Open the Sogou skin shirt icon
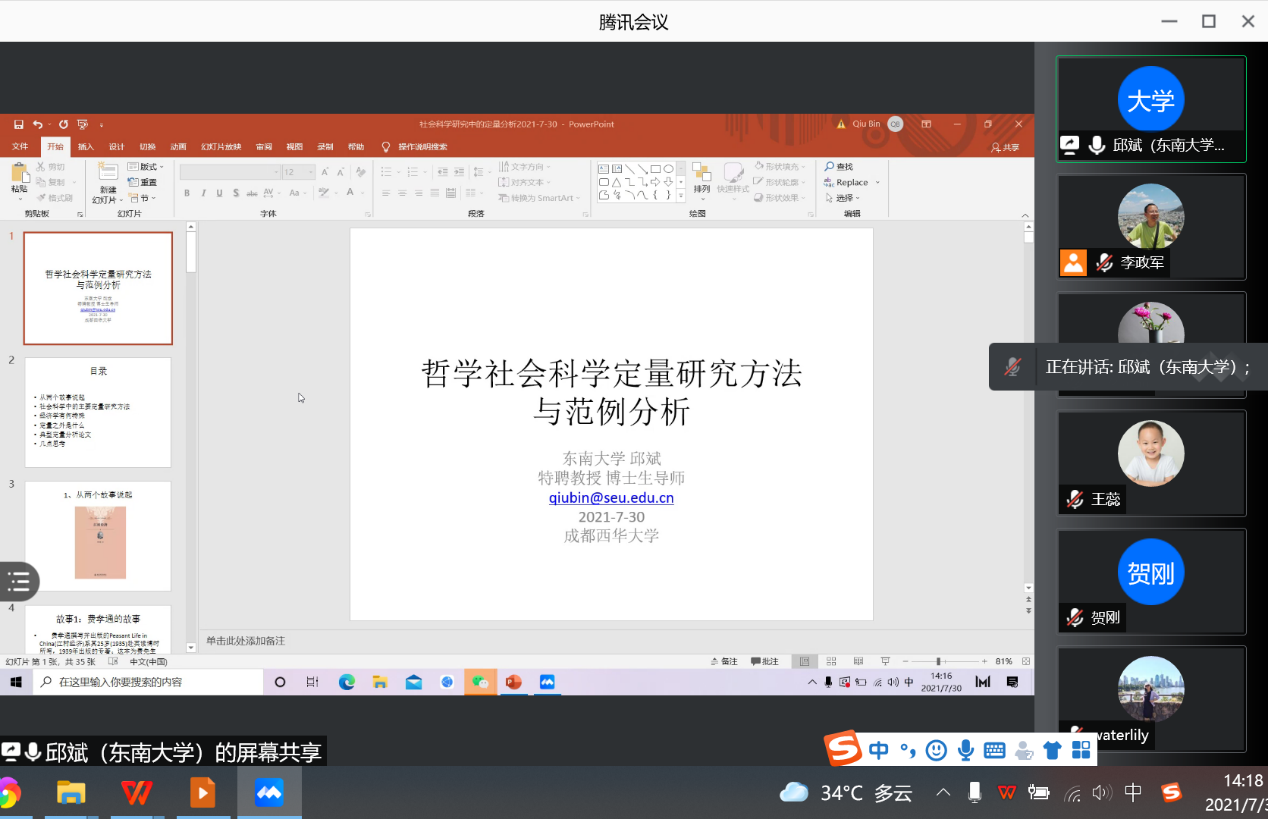Screen dimensions: 1268x819 pyautogui.click(x=1052, y=750)
